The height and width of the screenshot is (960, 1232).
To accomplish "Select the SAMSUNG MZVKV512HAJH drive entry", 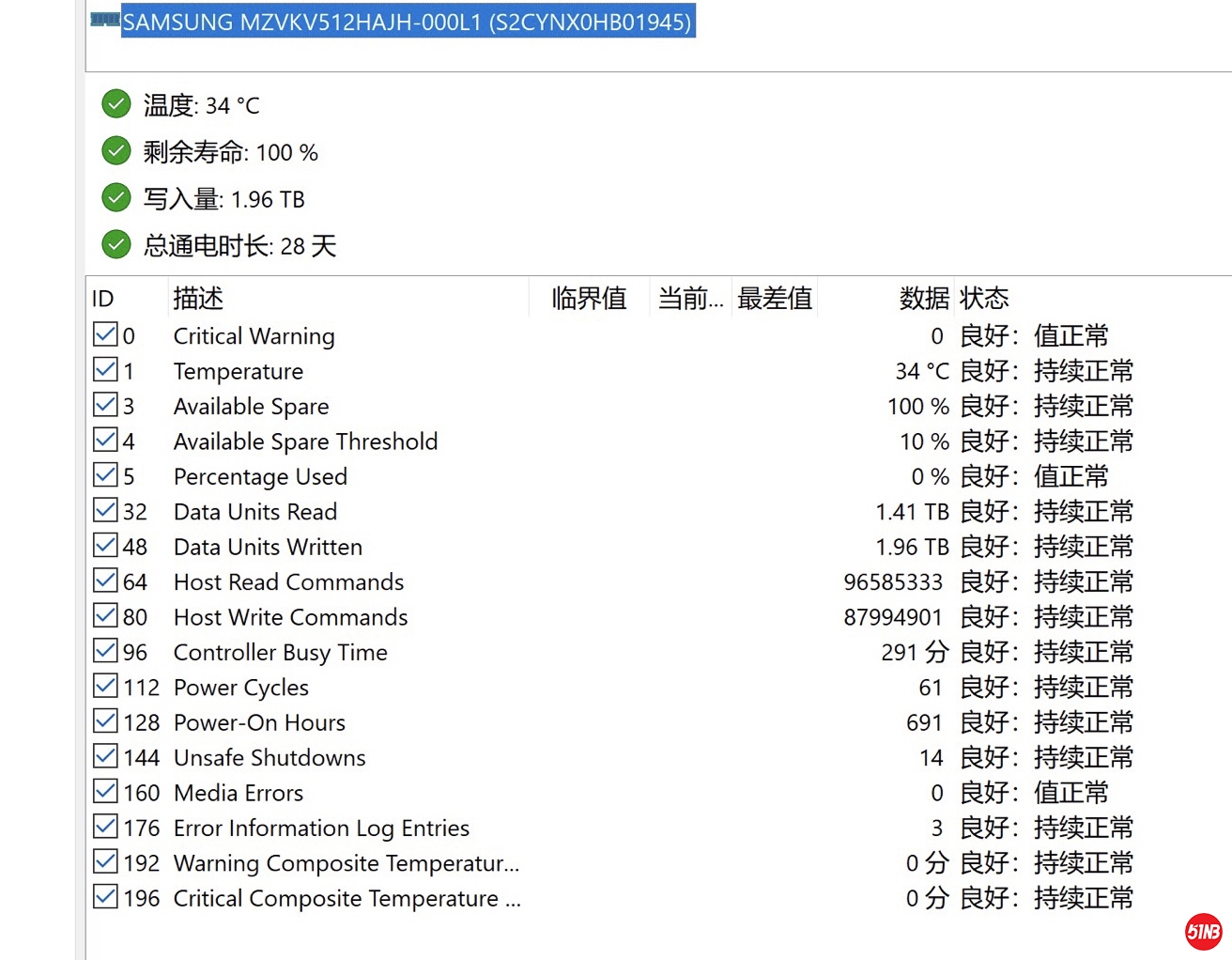I will [408, 22].
